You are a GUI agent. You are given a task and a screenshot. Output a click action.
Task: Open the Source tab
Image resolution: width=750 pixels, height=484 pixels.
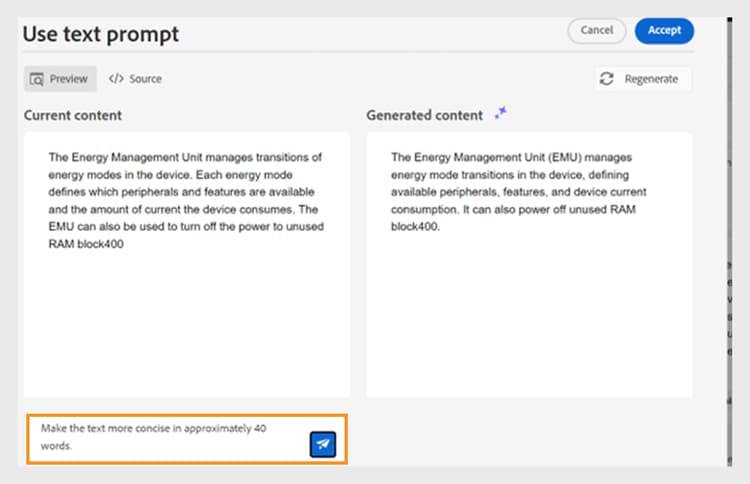pos(135,79)
